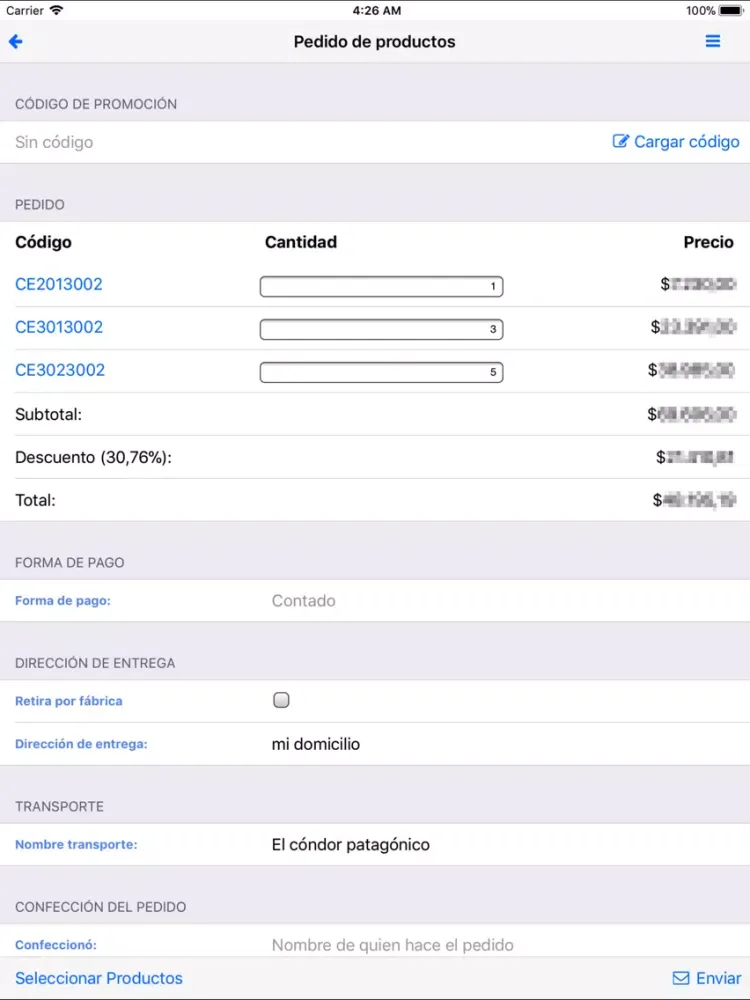The width and height of the screenshot is (750, 1000).
Task: Tap the FORMA DE PAGO section header
Action: tap(70, 562)
